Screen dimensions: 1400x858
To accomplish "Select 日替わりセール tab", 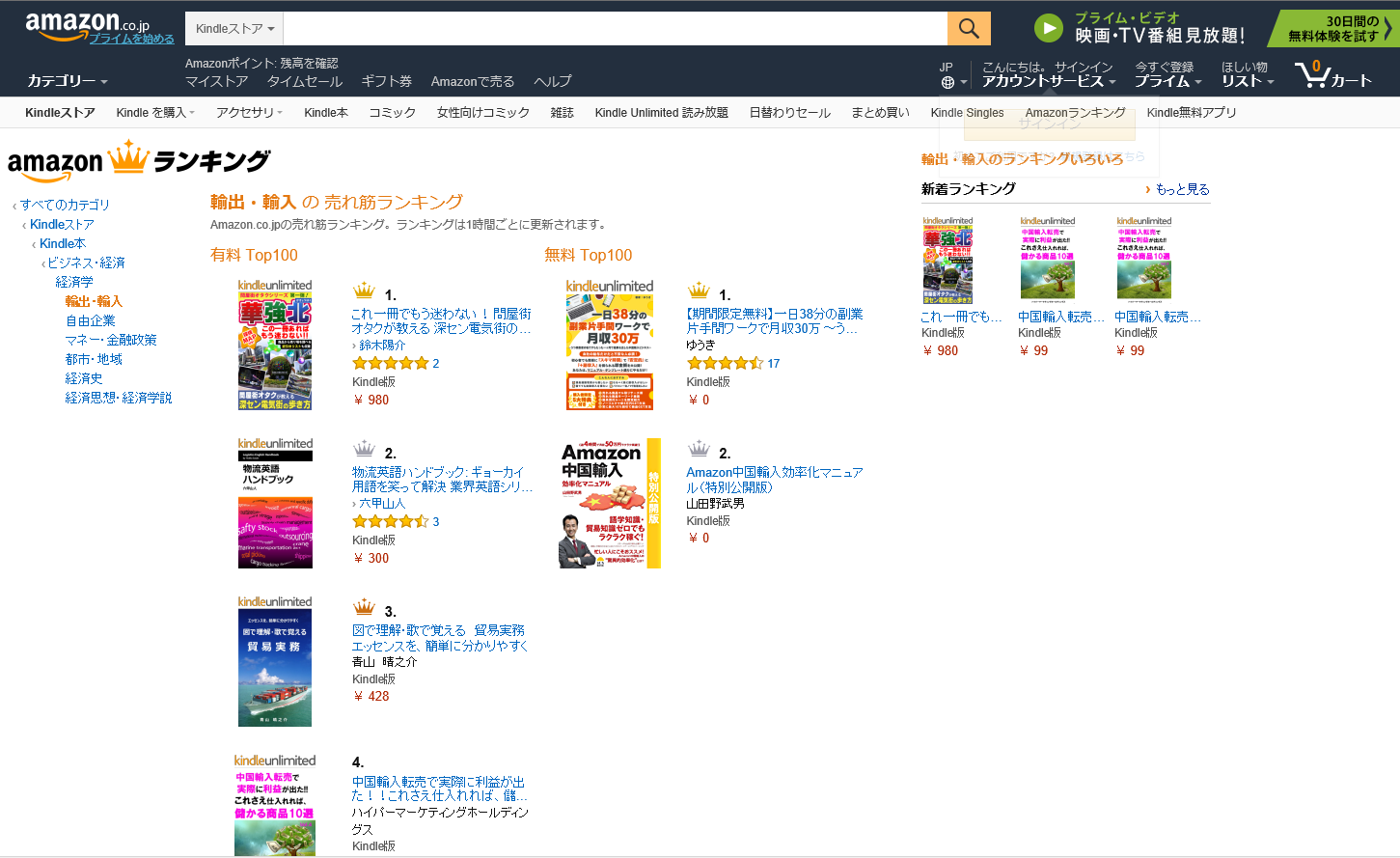I will tap(790, 113).
